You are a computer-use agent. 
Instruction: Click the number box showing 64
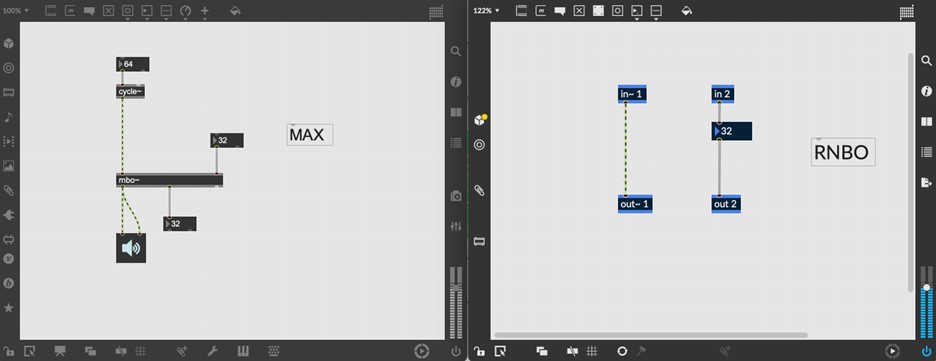[133, 64]
